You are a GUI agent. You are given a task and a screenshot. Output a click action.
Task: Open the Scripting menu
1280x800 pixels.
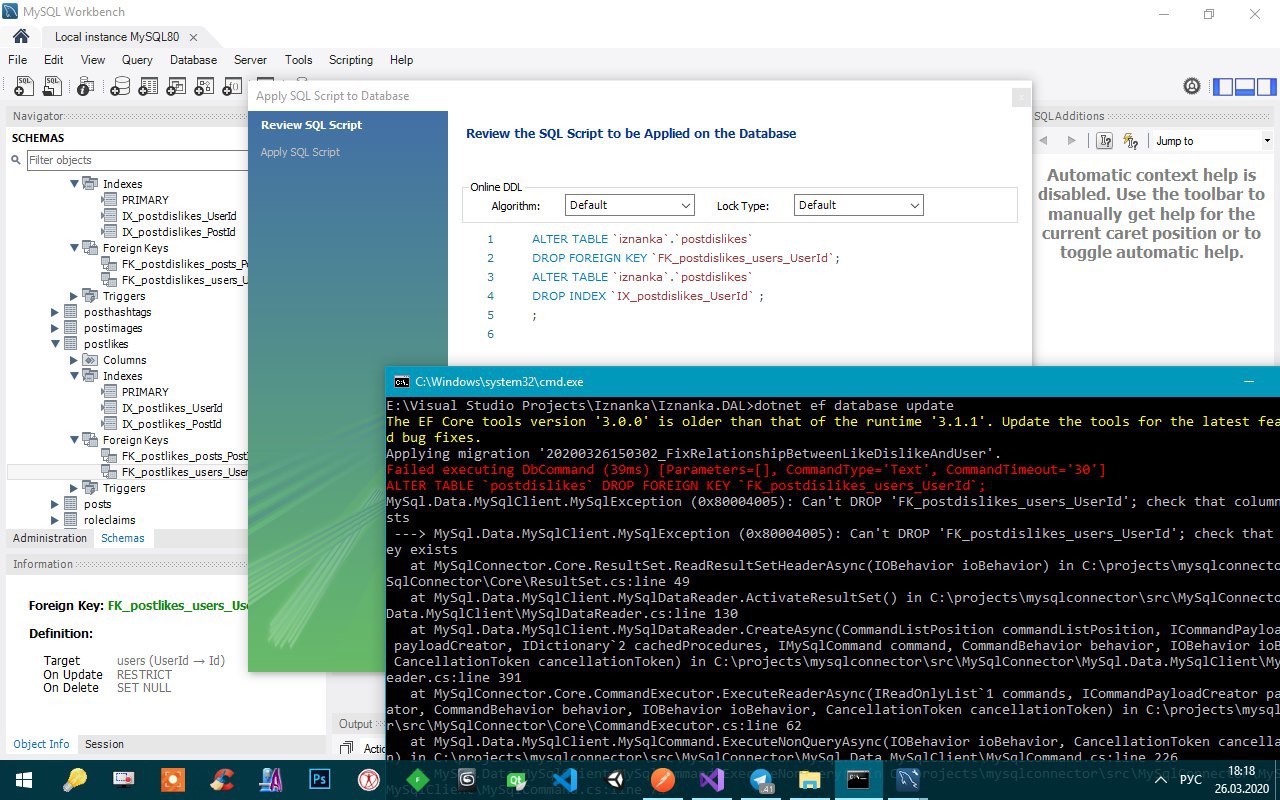351,60
